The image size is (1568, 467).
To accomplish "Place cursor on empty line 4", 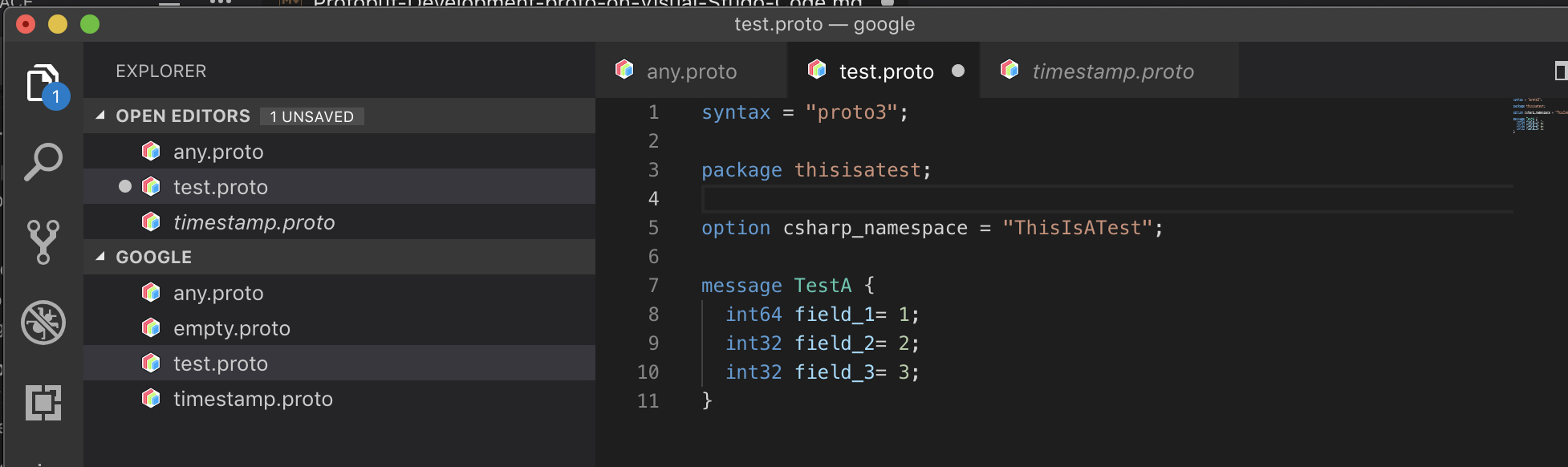I will (x=963, y=199).
